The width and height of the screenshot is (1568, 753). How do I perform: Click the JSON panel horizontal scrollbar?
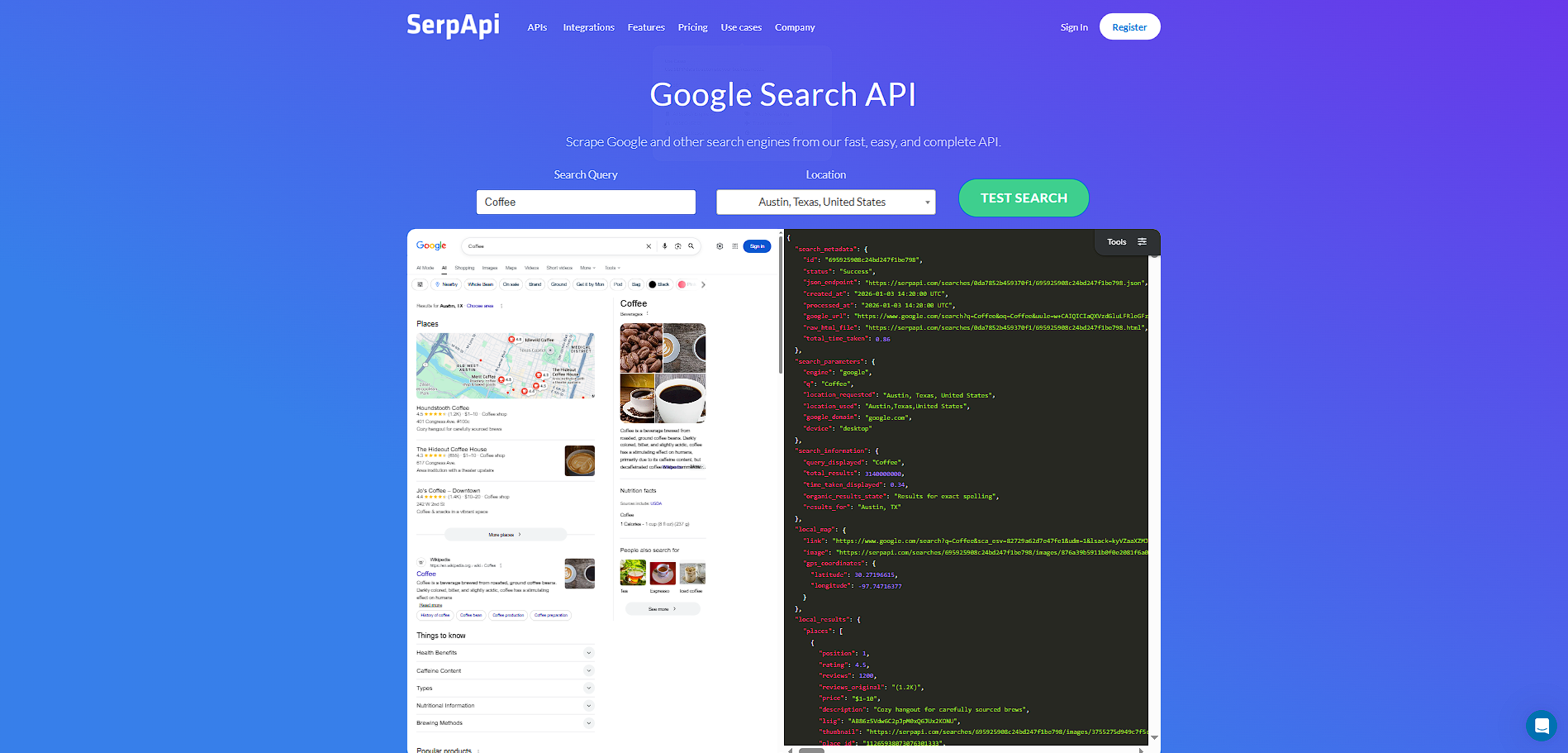(x=811, y=751)
